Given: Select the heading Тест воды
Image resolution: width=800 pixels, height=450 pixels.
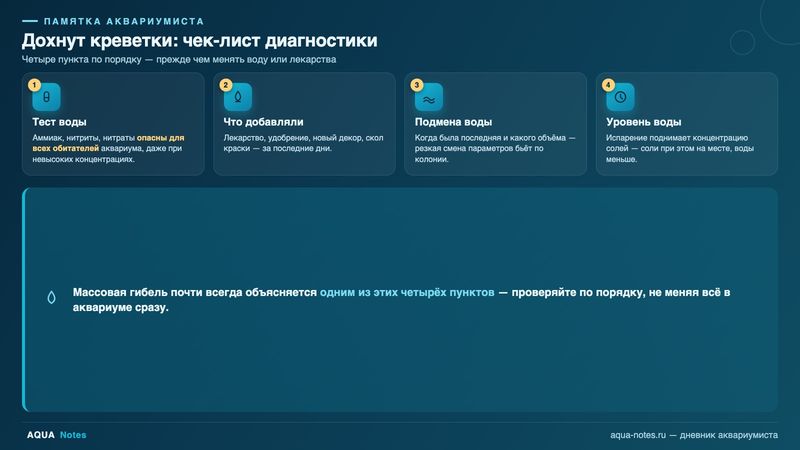Looking at the screenshot, I should tap(59, 122).
